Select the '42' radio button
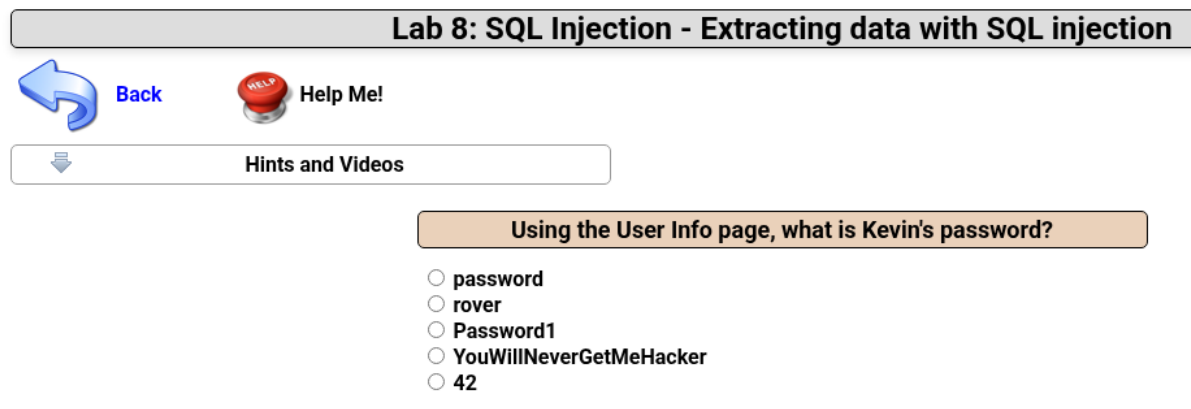The height and width of the screenshot is (409, 1191). point(435,382)
